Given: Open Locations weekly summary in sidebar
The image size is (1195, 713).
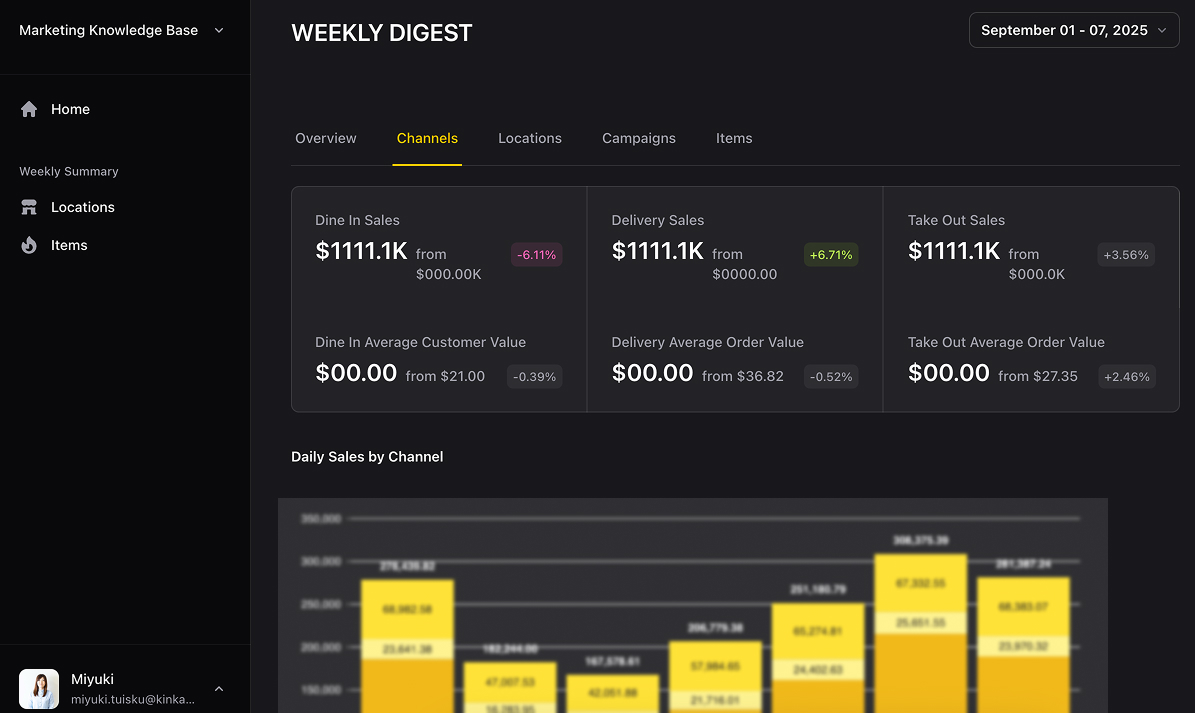Looking at the screenshot, I should (82, 207).
